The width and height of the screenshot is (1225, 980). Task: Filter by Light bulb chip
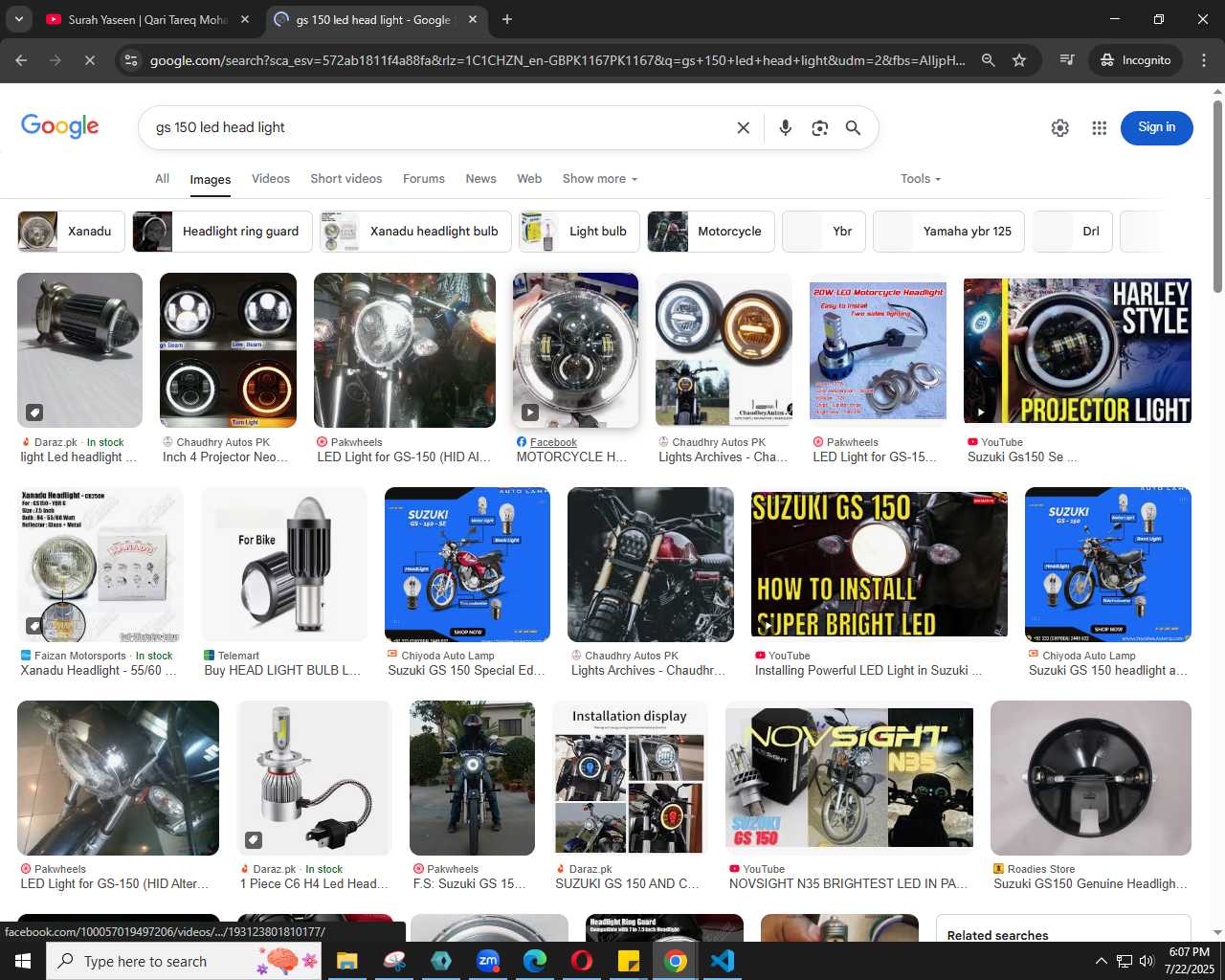[x=579, y=232]
